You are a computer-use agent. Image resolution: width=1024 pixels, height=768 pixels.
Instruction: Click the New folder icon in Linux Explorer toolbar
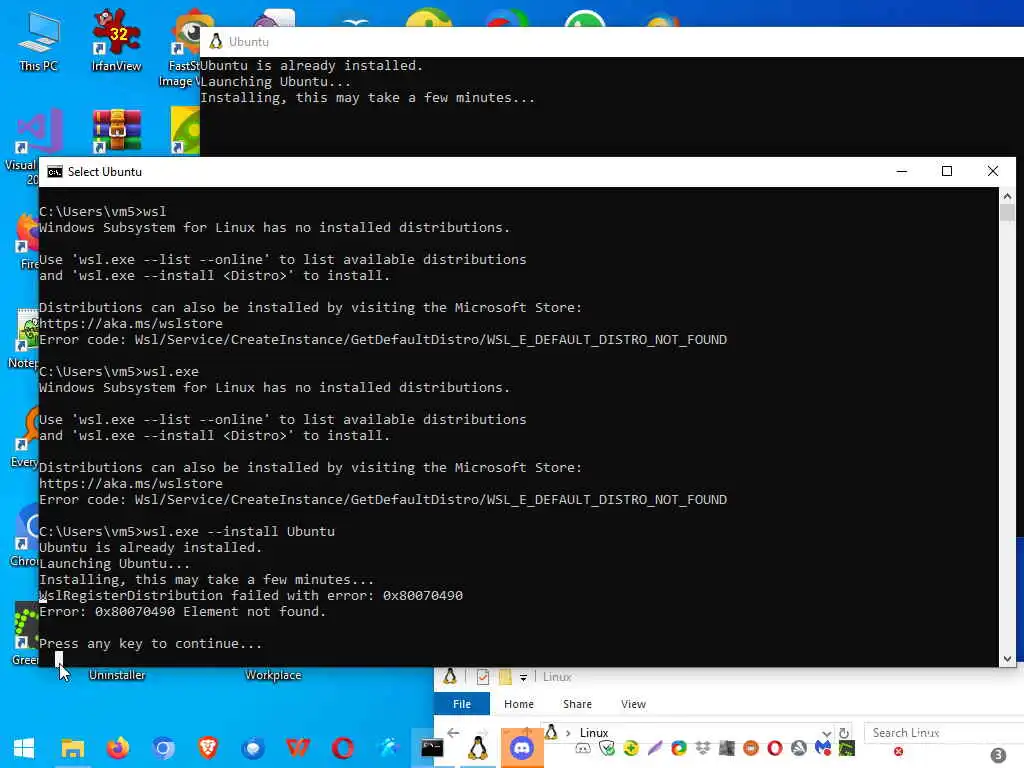505,677
